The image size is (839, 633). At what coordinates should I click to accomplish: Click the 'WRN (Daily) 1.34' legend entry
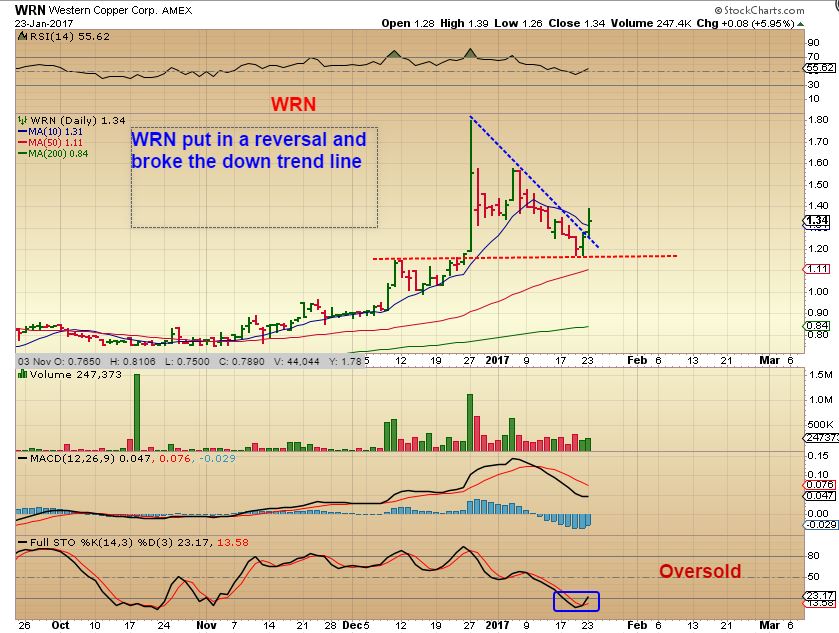tap(78, 120)
